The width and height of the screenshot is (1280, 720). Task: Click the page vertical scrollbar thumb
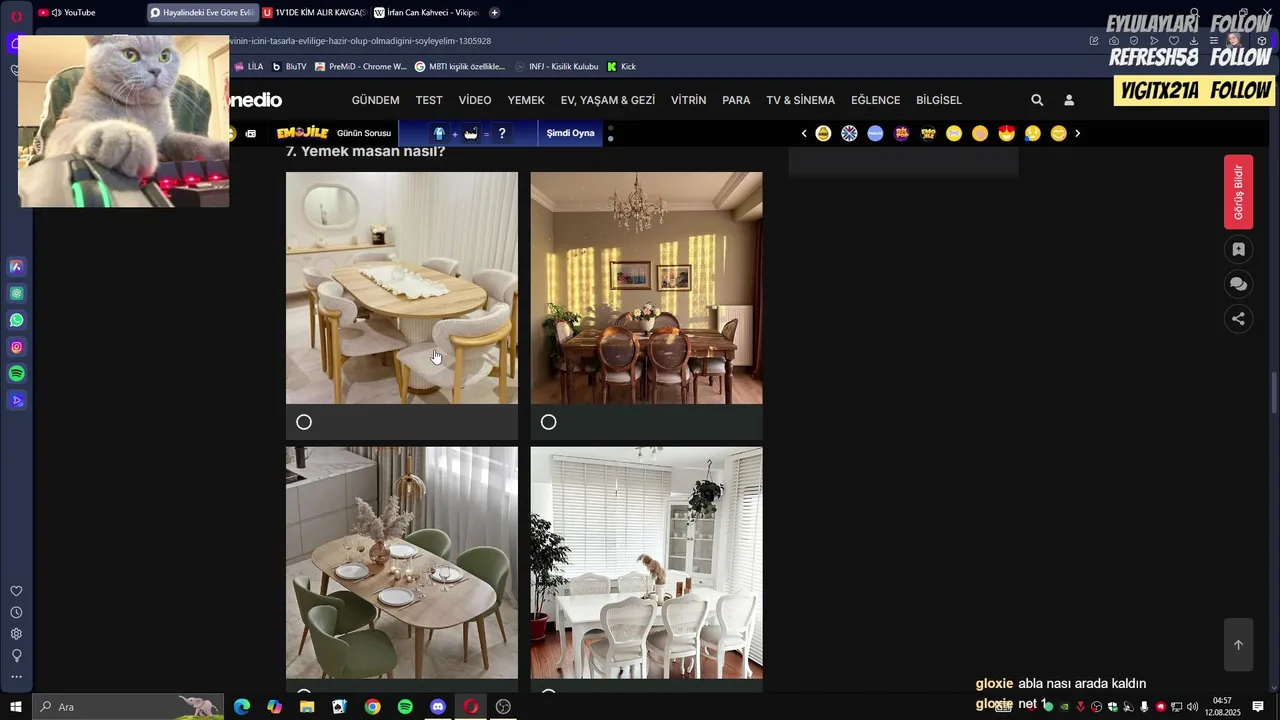1274,392
